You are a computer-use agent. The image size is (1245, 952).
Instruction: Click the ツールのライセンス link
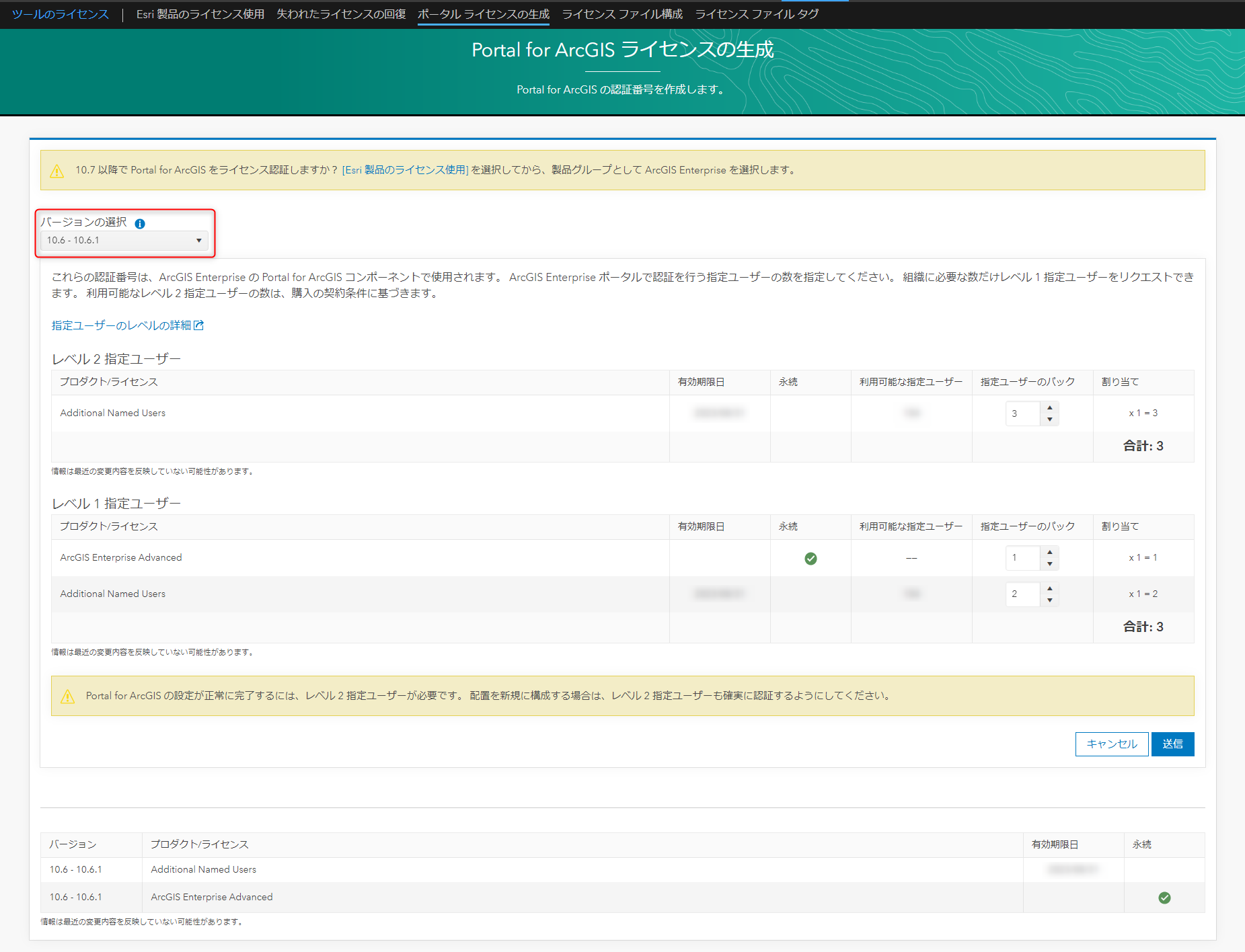point(61,14)
